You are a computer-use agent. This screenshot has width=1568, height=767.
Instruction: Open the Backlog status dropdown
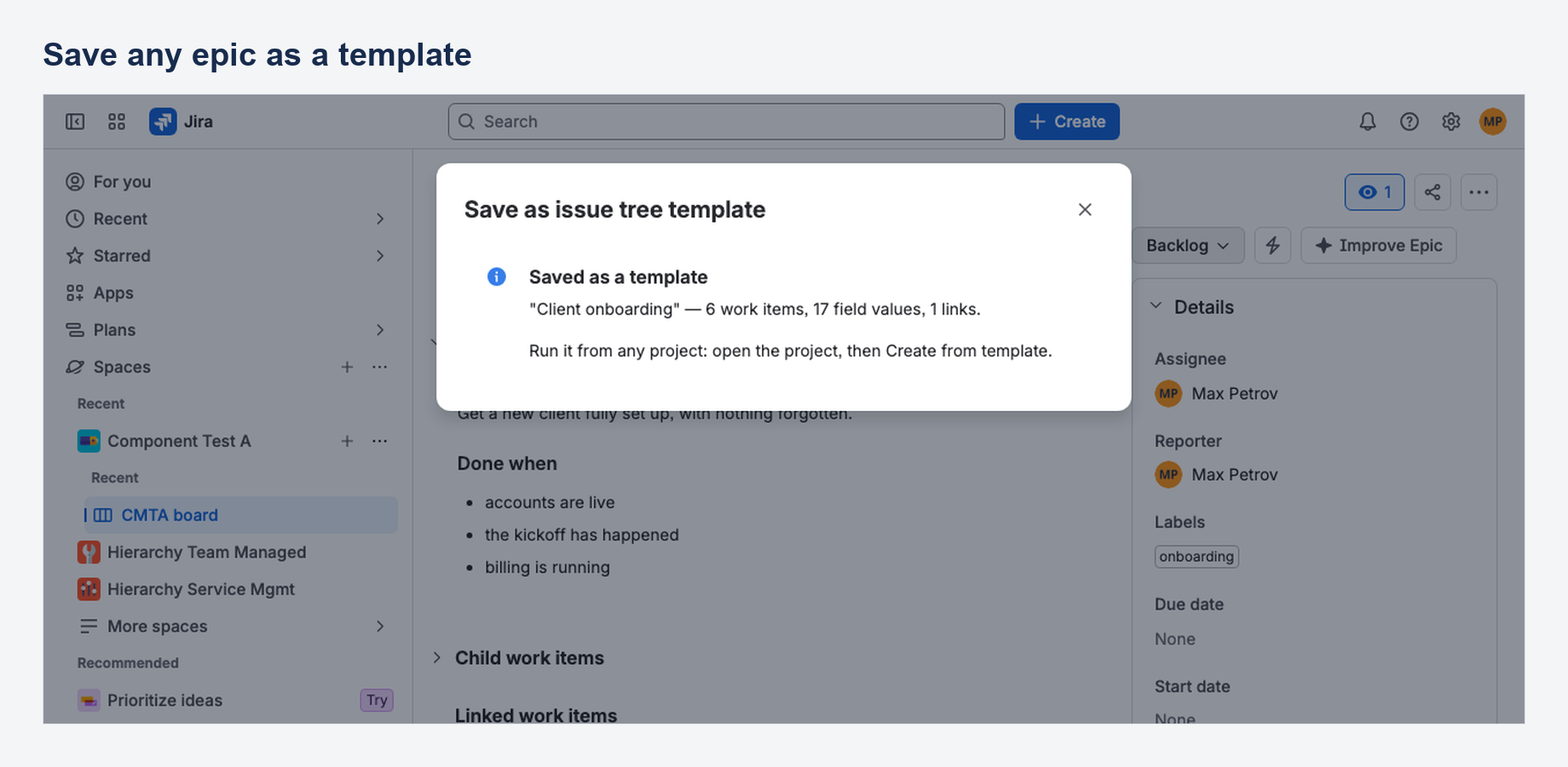click(1188, 245)
